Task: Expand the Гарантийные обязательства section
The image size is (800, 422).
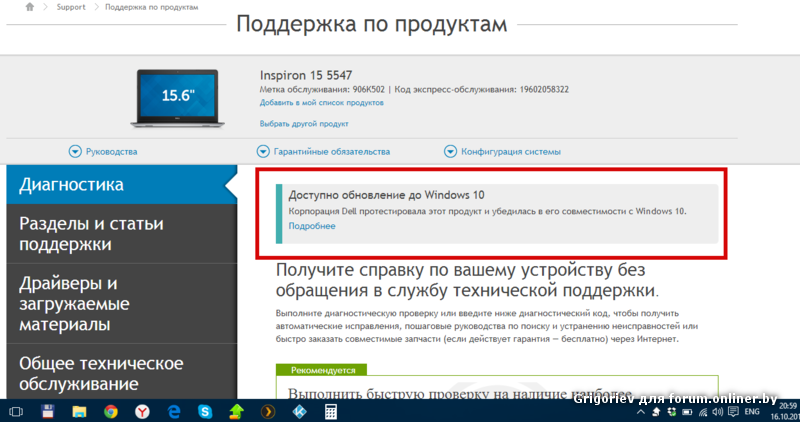Action: tap(323, 152)
